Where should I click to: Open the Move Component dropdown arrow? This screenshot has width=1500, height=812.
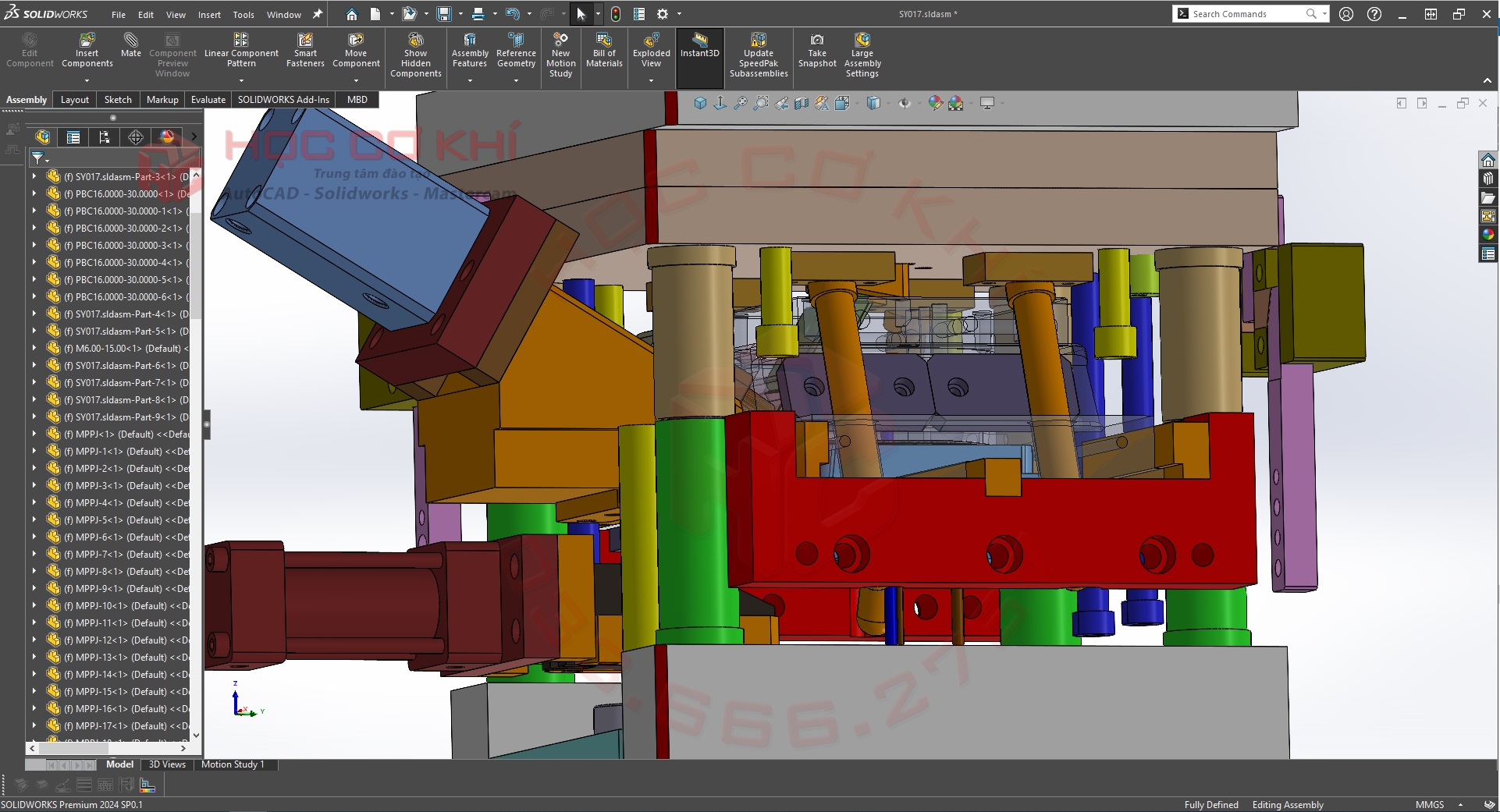tap(356, 80)
